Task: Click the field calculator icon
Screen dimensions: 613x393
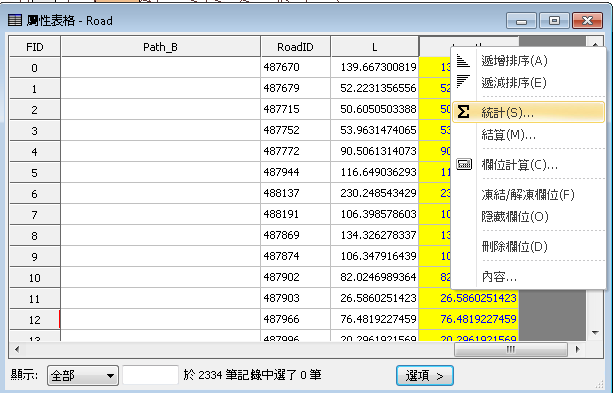Action: coord(464,164)
